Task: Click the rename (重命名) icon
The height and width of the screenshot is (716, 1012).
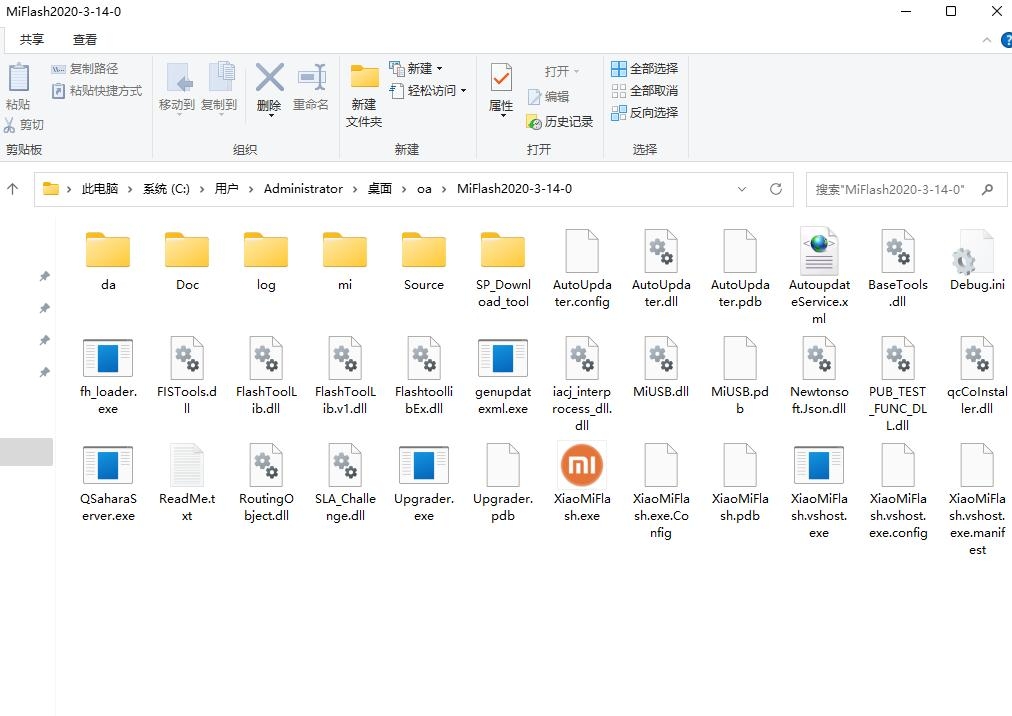Action: [x=311, y=79]
